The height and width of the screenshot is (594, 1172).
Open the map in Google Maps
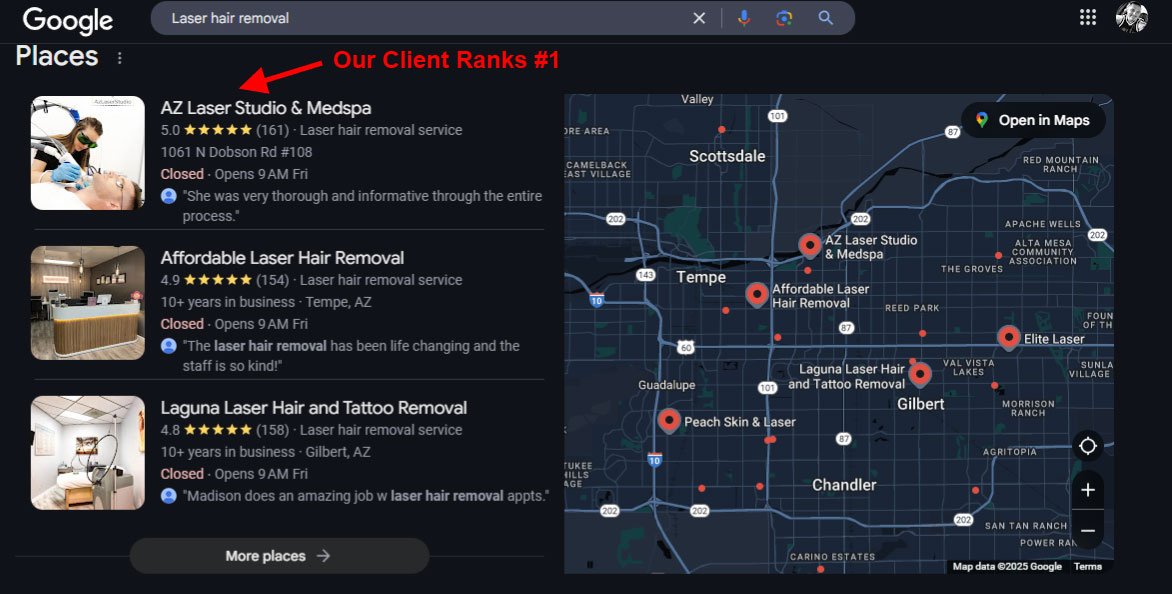(1033, 120)
